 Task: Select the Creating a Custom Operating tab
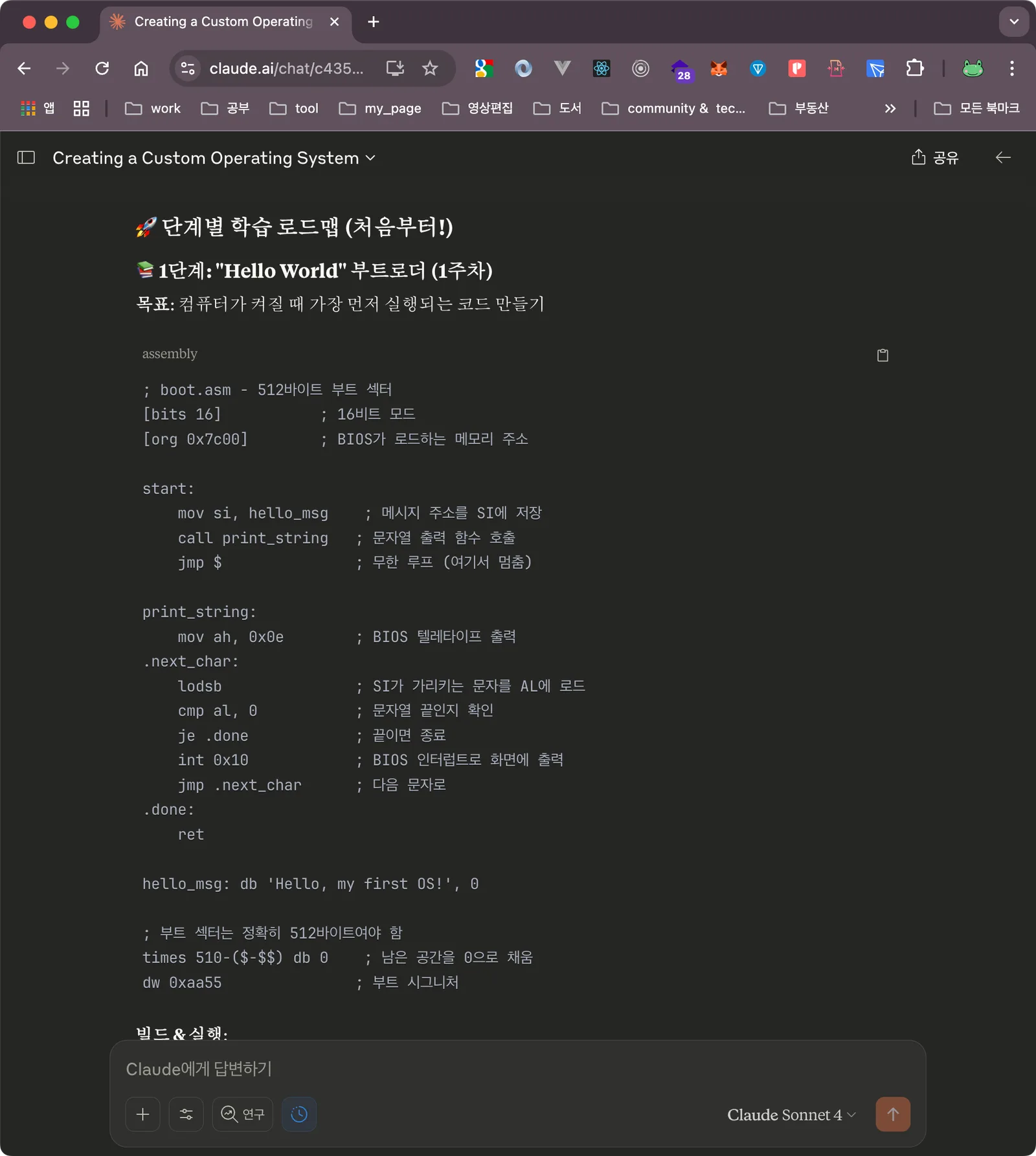point(223,21)
